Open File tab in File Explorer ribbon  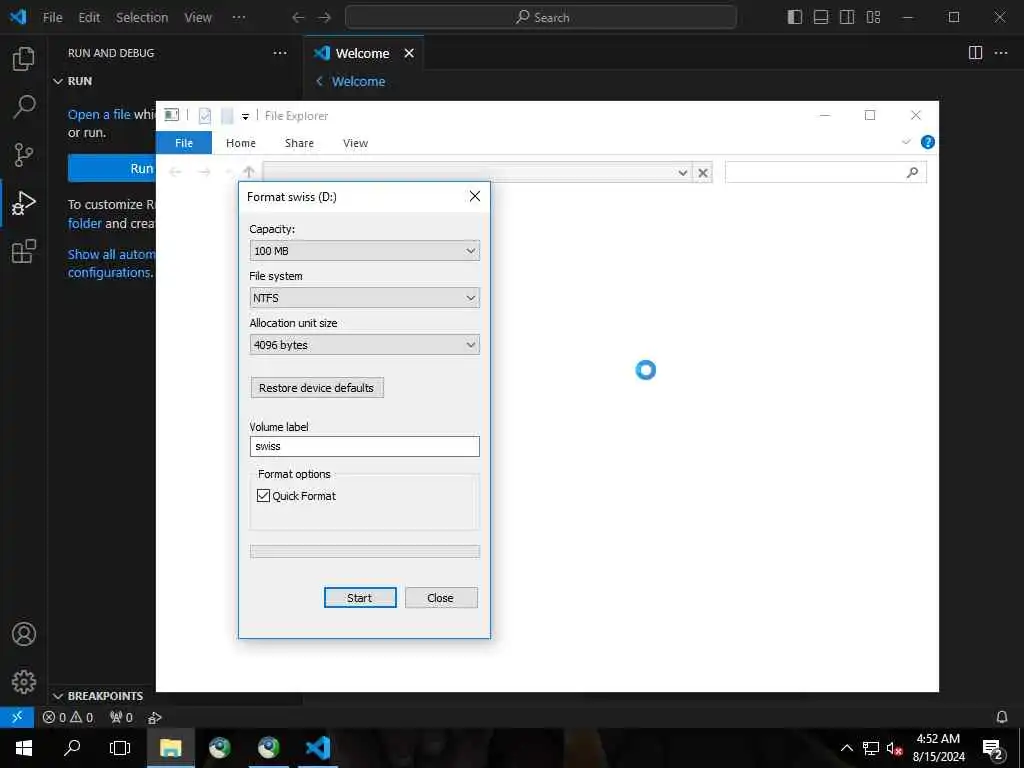coord(184,143)
